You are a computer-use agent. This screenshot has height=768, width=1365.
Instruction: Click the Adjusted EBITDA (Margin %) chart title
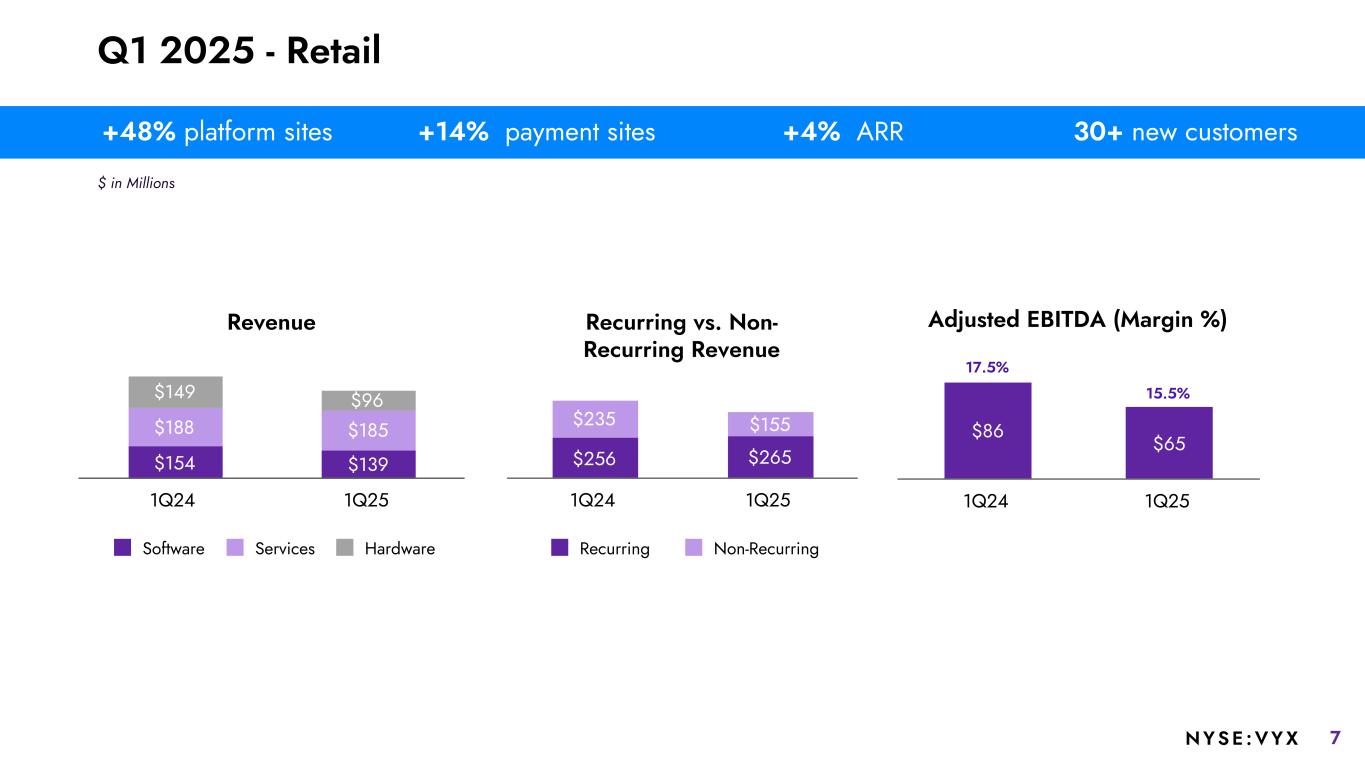(x=1077, y=320)
